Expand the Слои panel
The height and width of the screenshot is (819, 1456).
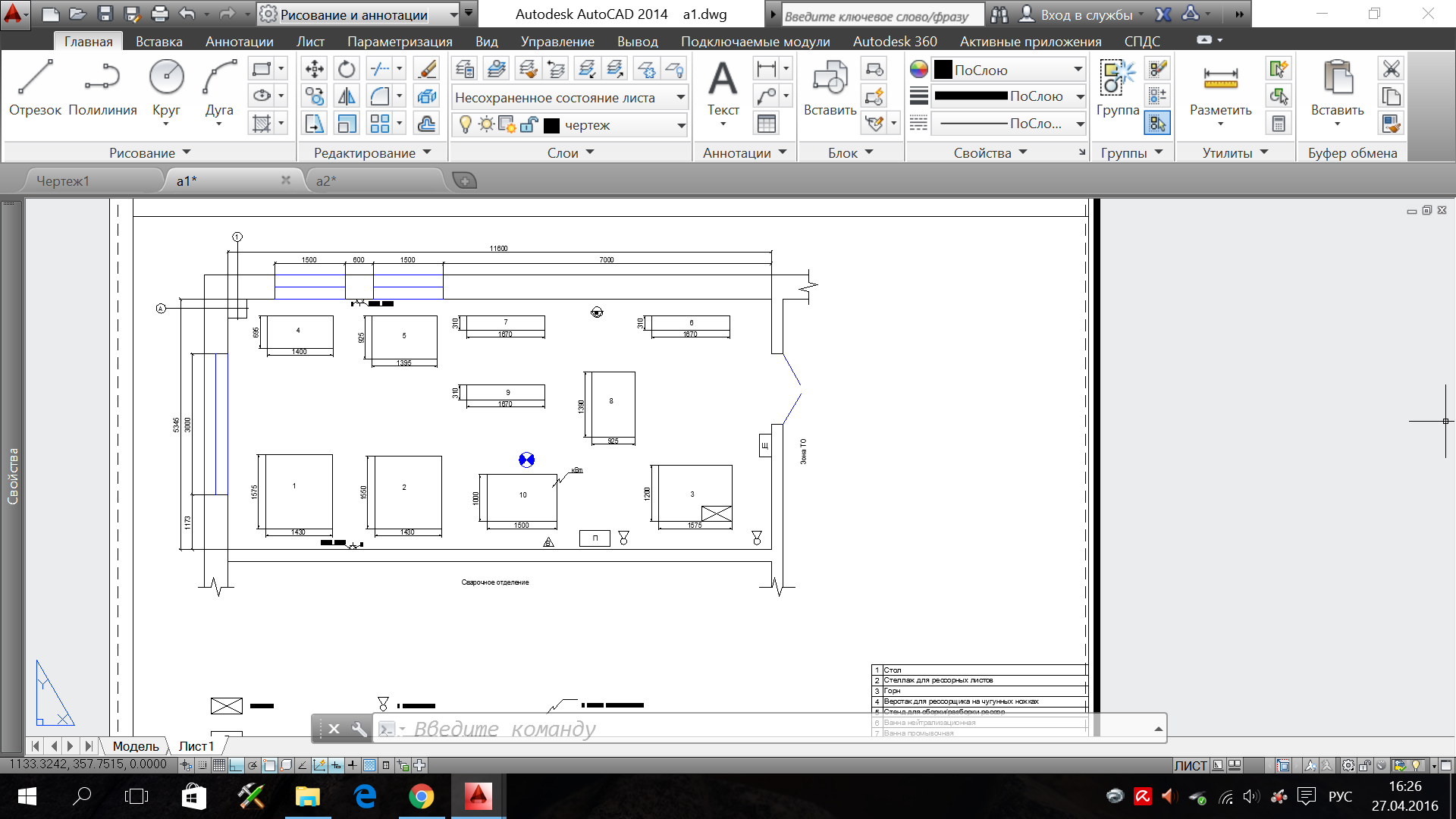click(x=570, y=152)
